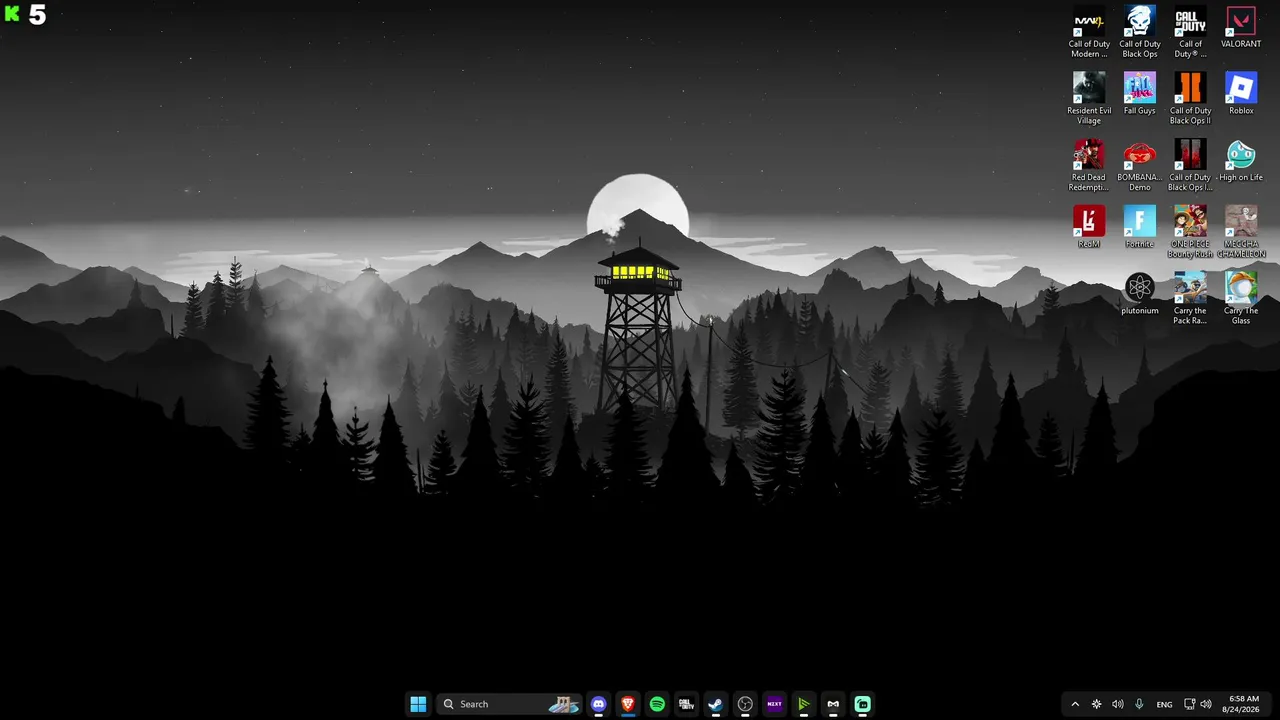Select the Carry The Glass shortcut

pos(1241,299)
